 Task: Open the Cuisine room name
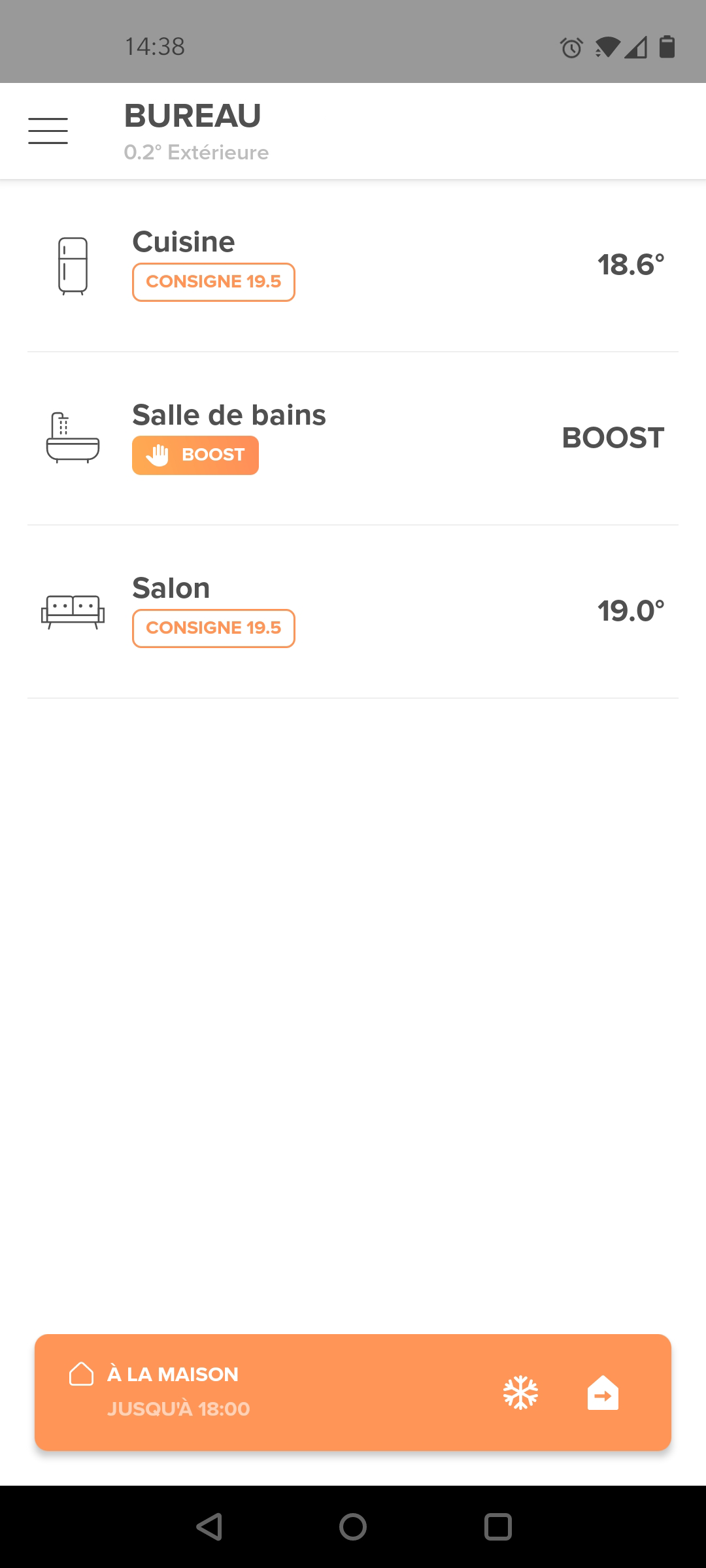tap(184, 242)
